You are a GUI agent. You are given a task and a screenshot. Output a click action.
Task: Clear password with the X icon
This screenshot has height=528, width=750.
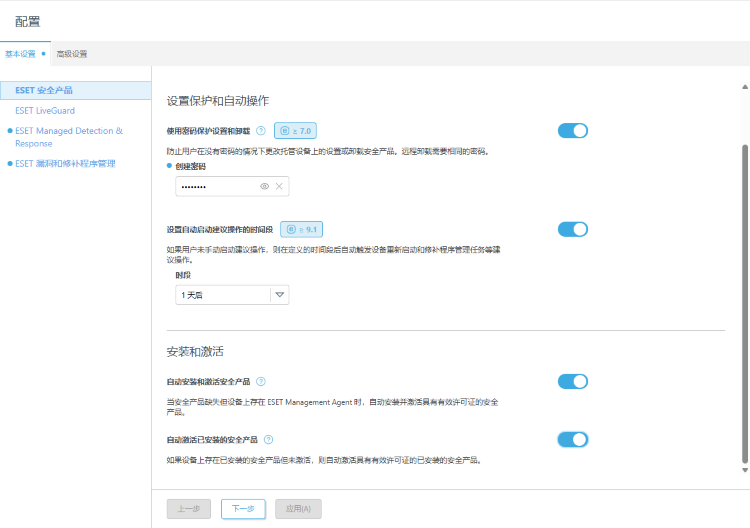click(x=280, y=186)
